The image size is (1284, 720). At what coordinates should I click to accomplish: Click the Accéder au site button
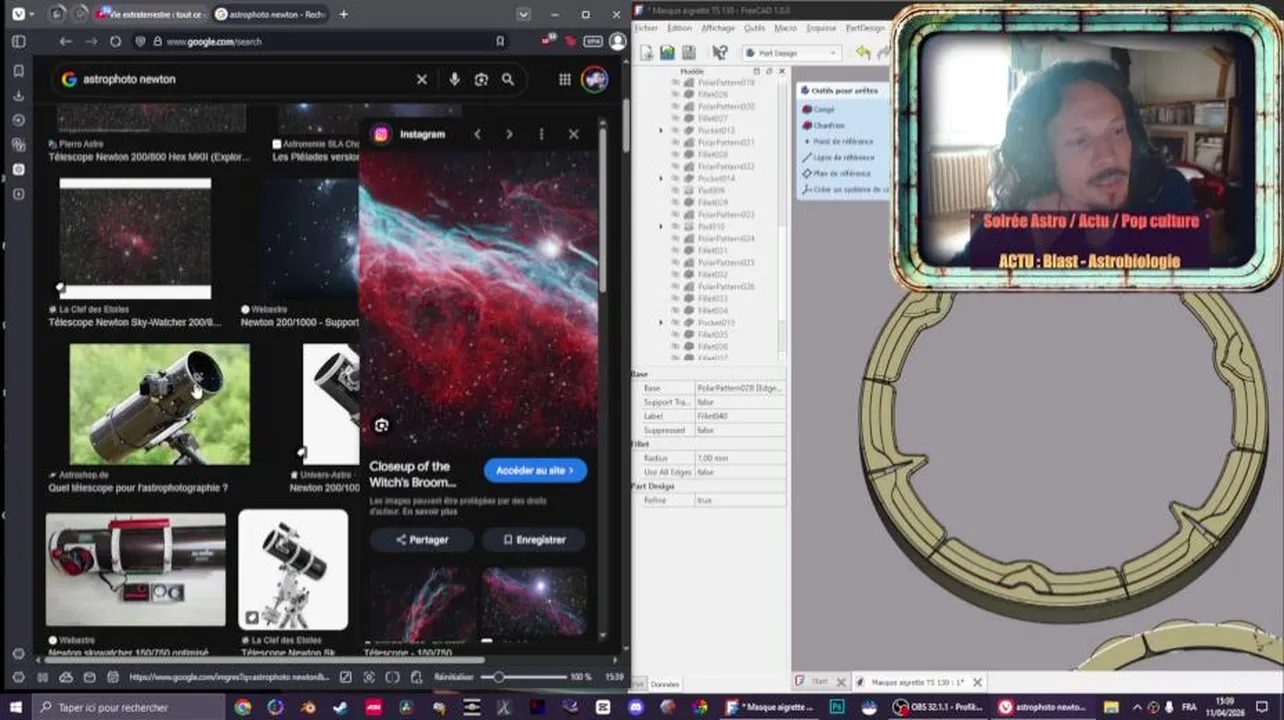pos(535,470)
